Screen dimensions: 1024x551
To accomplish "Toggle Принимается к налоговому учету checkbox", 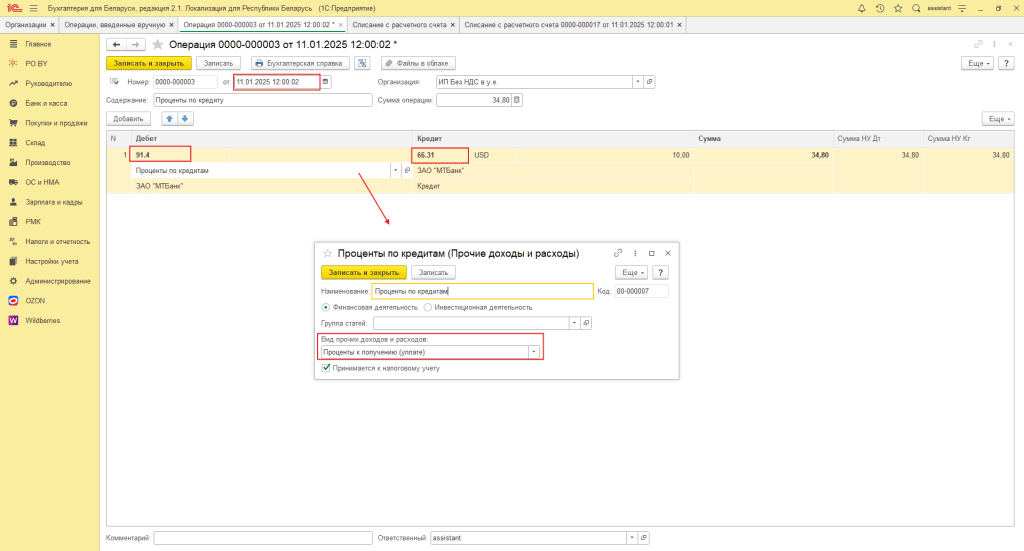I will point(326,368).
